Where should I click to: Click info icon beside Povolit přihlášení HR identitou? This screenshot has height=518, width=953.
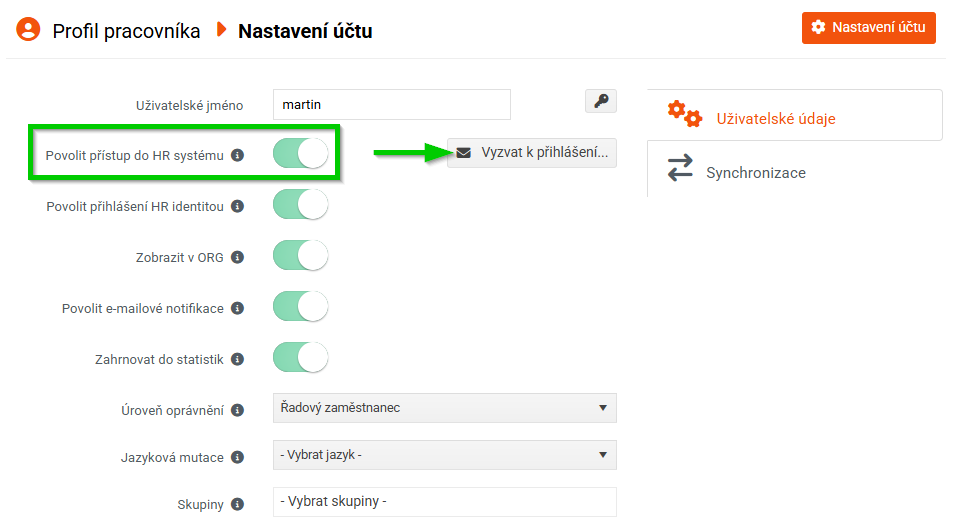(237, 207)
